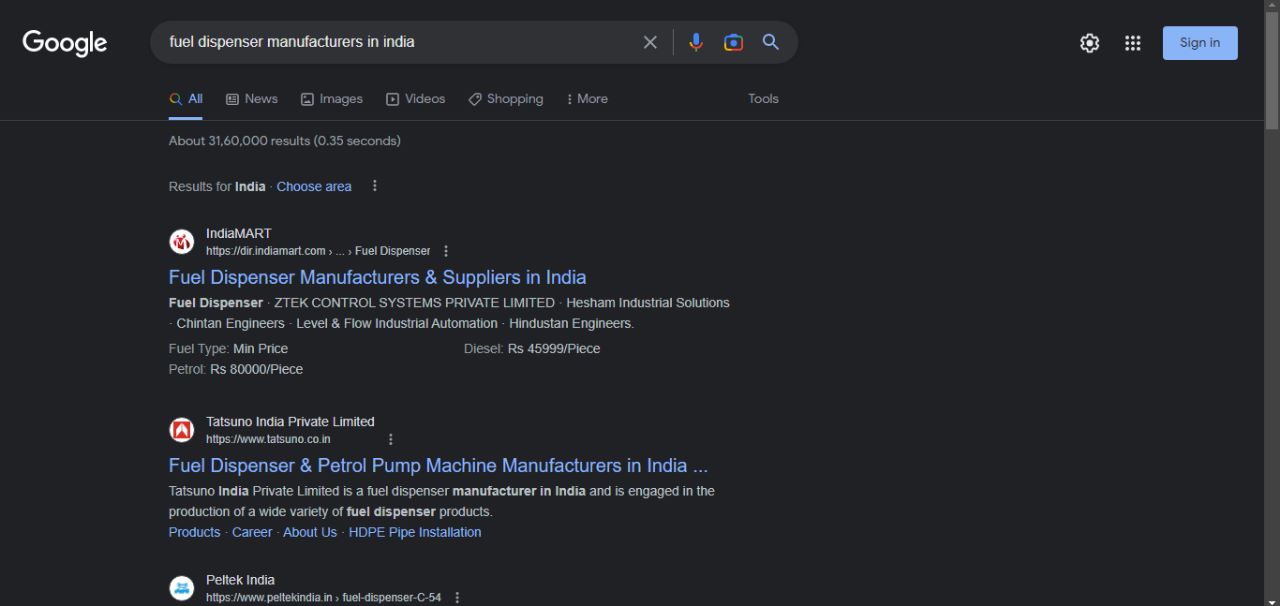Start voice search with microphone icon
The image size is (1280, 606).
[x=696, y=42]
